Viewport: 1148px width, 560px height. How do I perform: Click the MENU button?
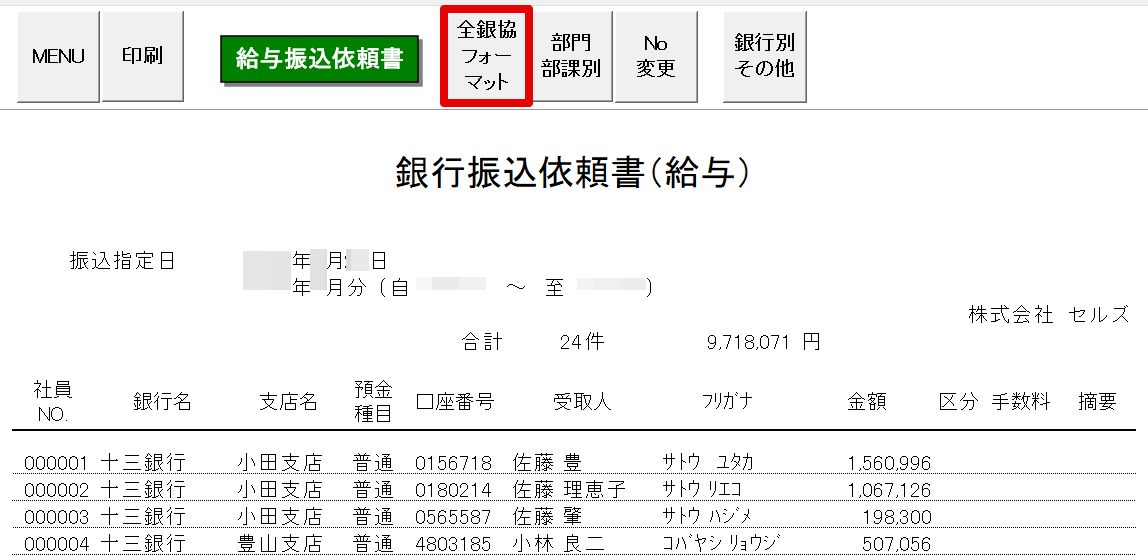click(x=58, y=57)
